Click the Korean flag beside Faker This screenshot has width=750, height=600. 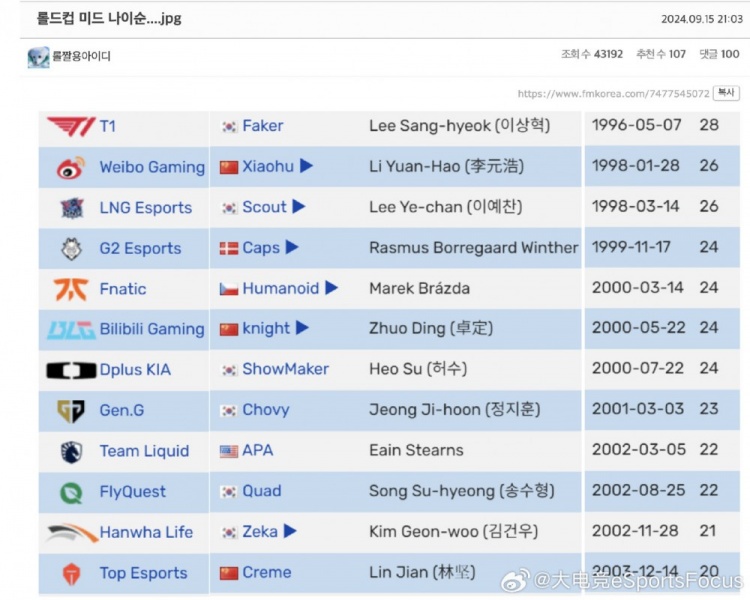click(229, 126)
